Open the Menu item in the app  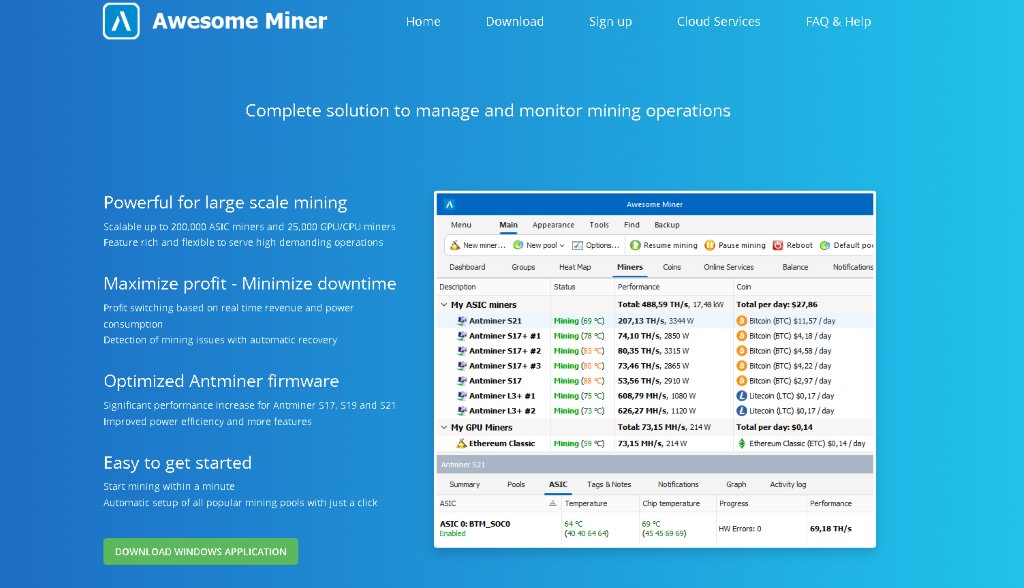460,225
